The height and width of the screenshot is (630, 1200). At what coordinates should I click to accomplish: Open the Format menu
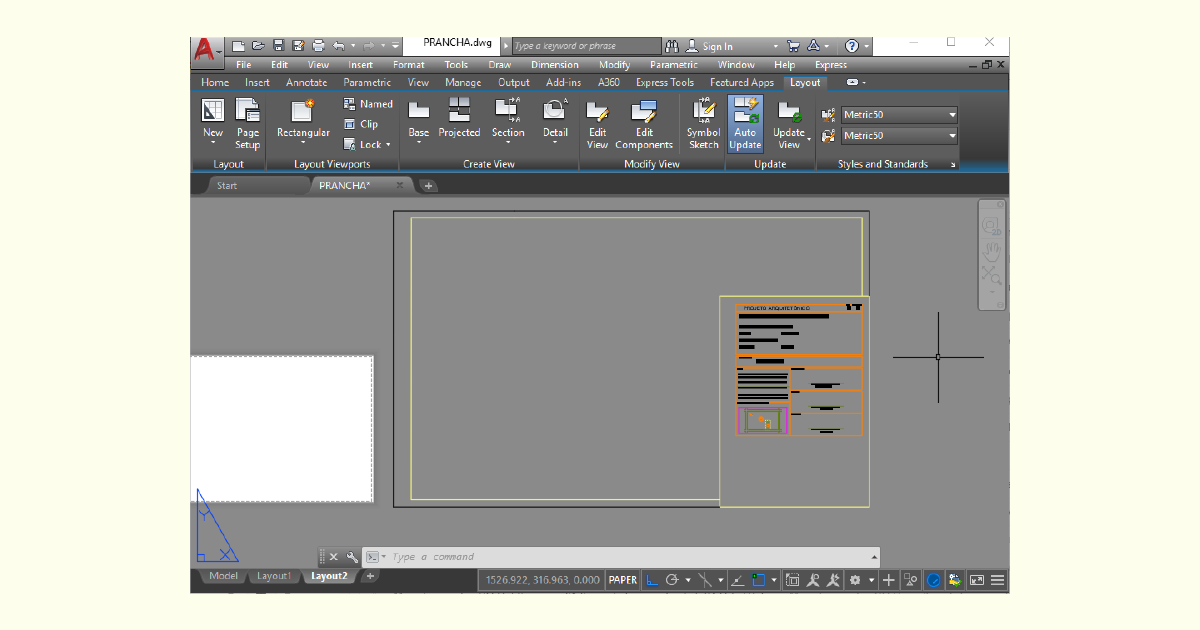(408, 65)
